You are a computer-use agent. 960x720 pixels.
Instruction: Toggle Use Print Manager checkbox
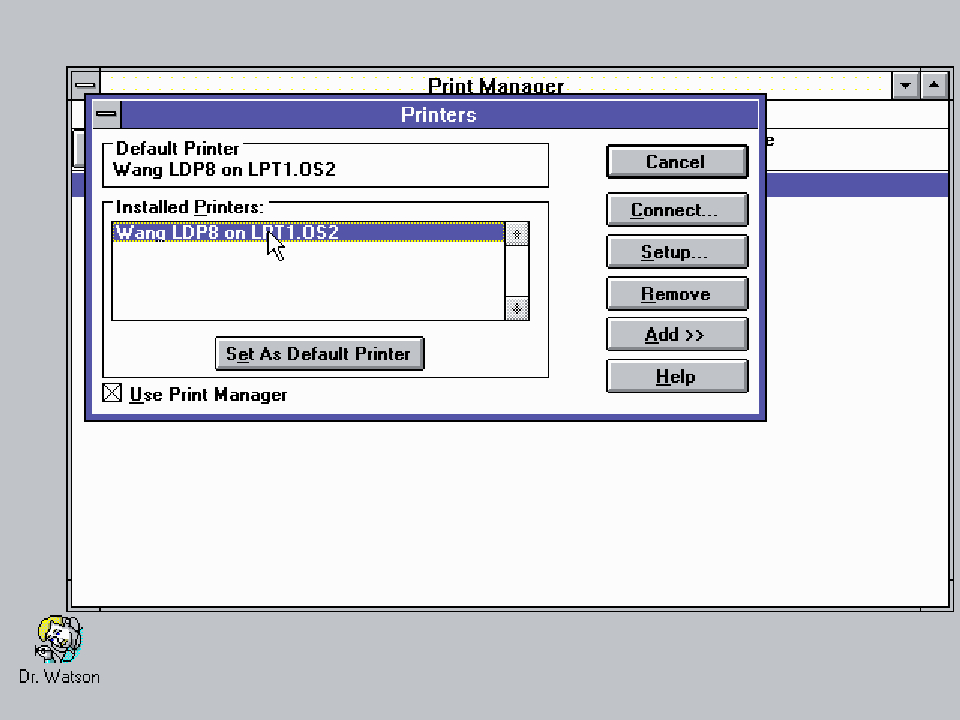(112, 393)
